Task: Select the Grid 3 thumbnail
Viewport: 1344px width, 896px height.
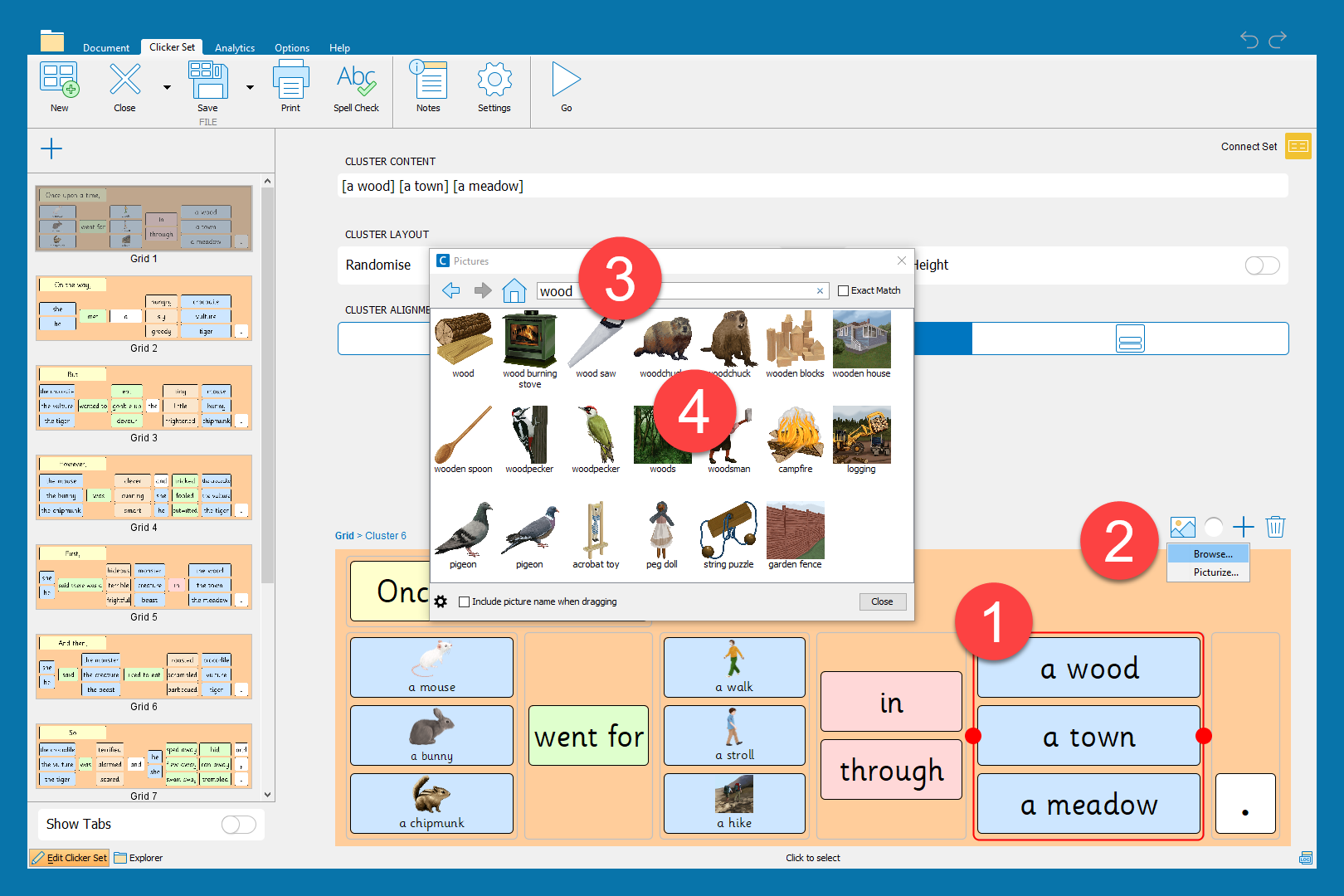Action: [x=144, y=398]
